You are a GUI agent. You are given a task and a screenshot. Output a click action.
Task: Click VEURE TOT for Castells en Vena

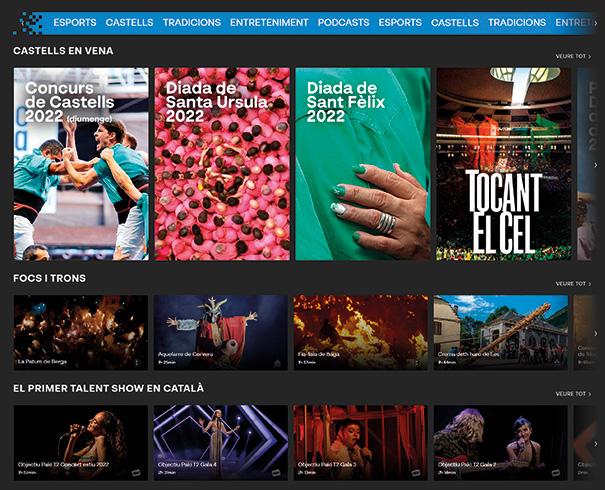(x=573, y=56)
